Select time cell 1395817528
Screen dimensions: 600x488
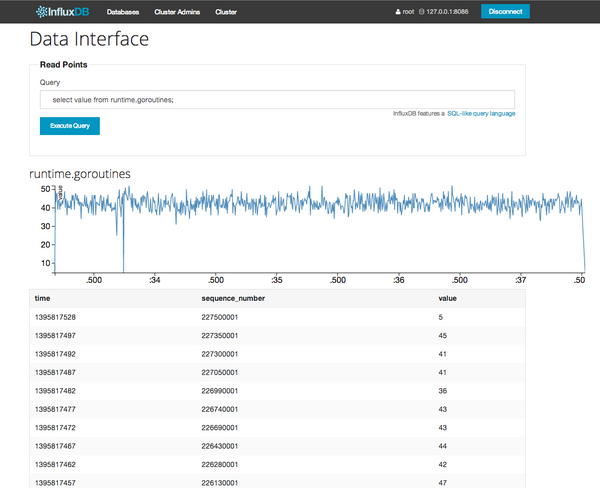point(55,317)
